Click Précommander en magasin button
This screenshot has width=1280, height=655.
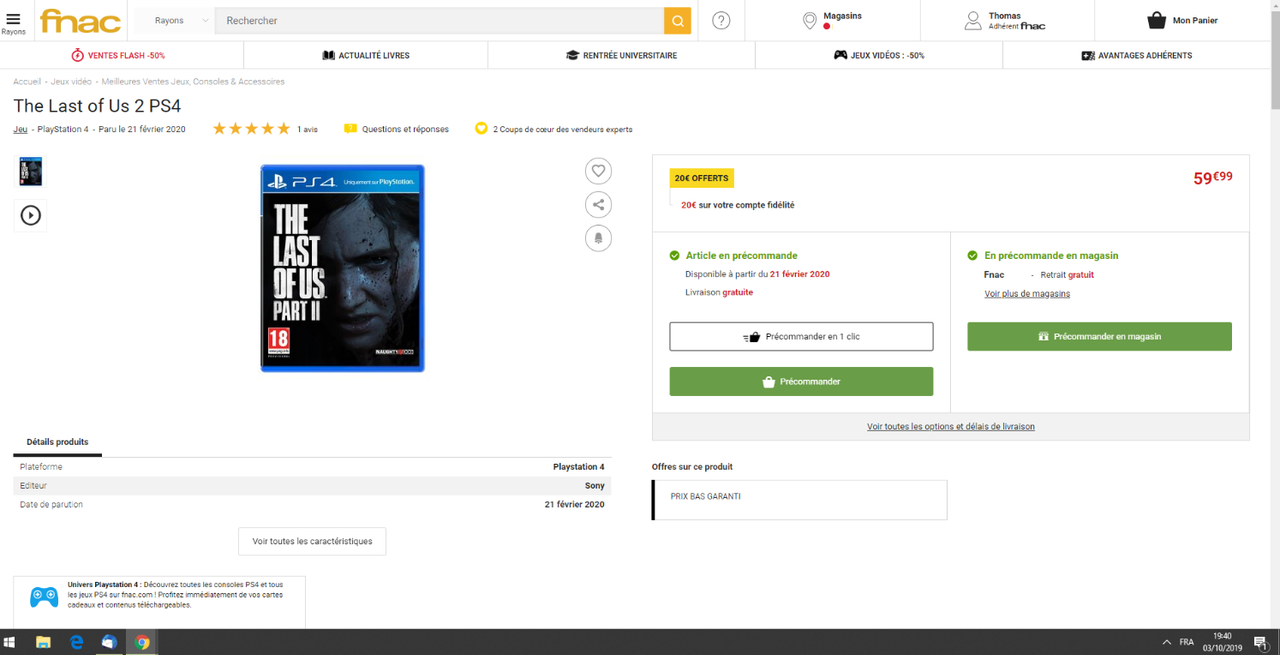click(1099, 336)
